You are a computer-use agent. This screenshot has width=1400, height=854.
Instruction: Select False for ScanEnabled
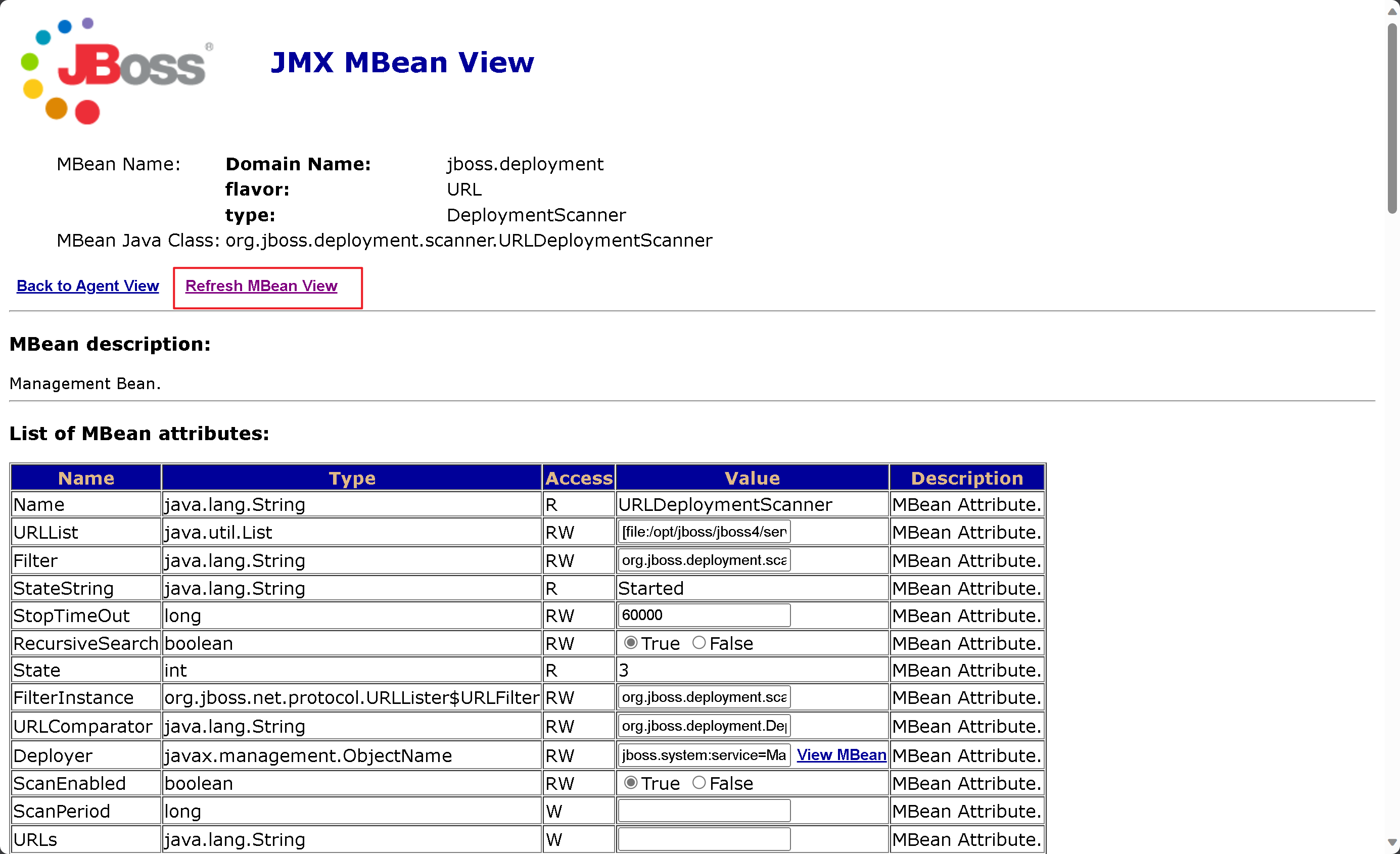(x=699, y=783)
